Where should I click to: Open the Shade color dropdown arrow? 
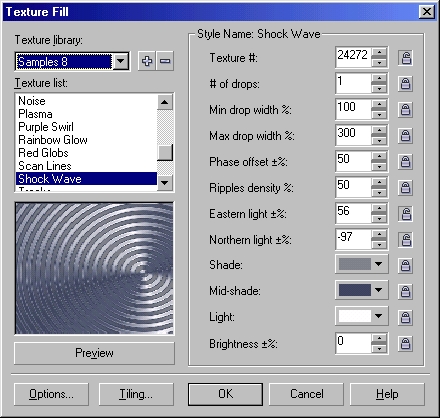[378, 264]
